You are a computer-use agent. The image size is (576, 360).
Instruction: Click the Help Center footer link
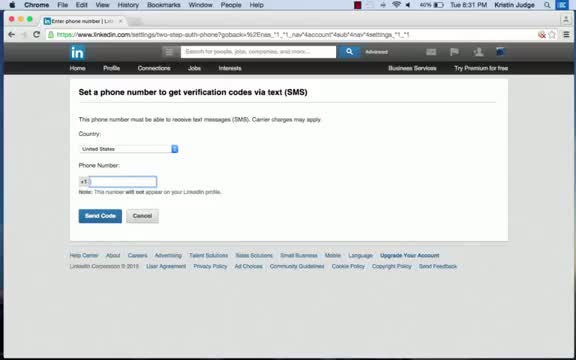tap(84, 255)
